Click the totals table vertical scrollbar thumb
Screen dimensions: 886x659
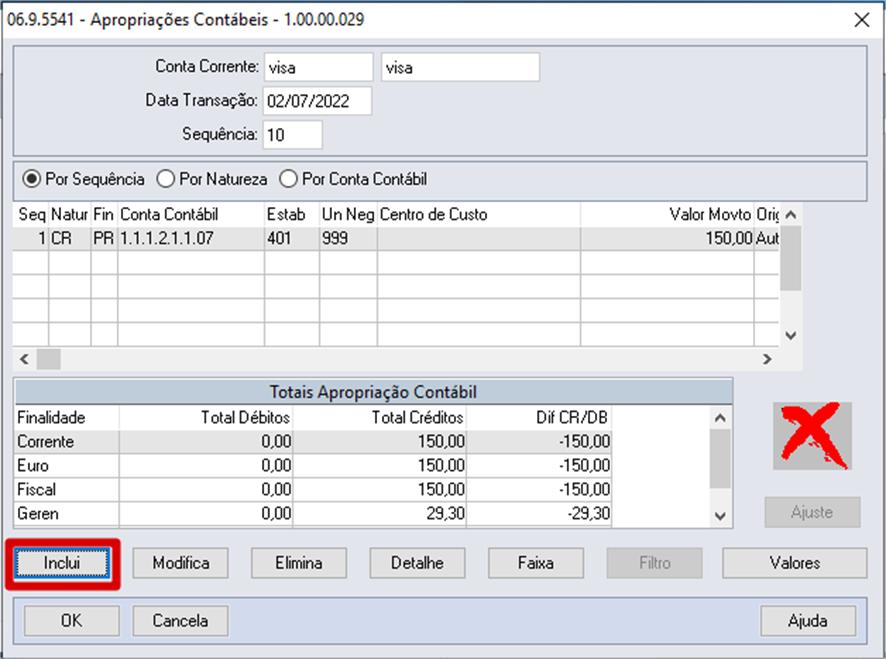[x=720, y=458]
